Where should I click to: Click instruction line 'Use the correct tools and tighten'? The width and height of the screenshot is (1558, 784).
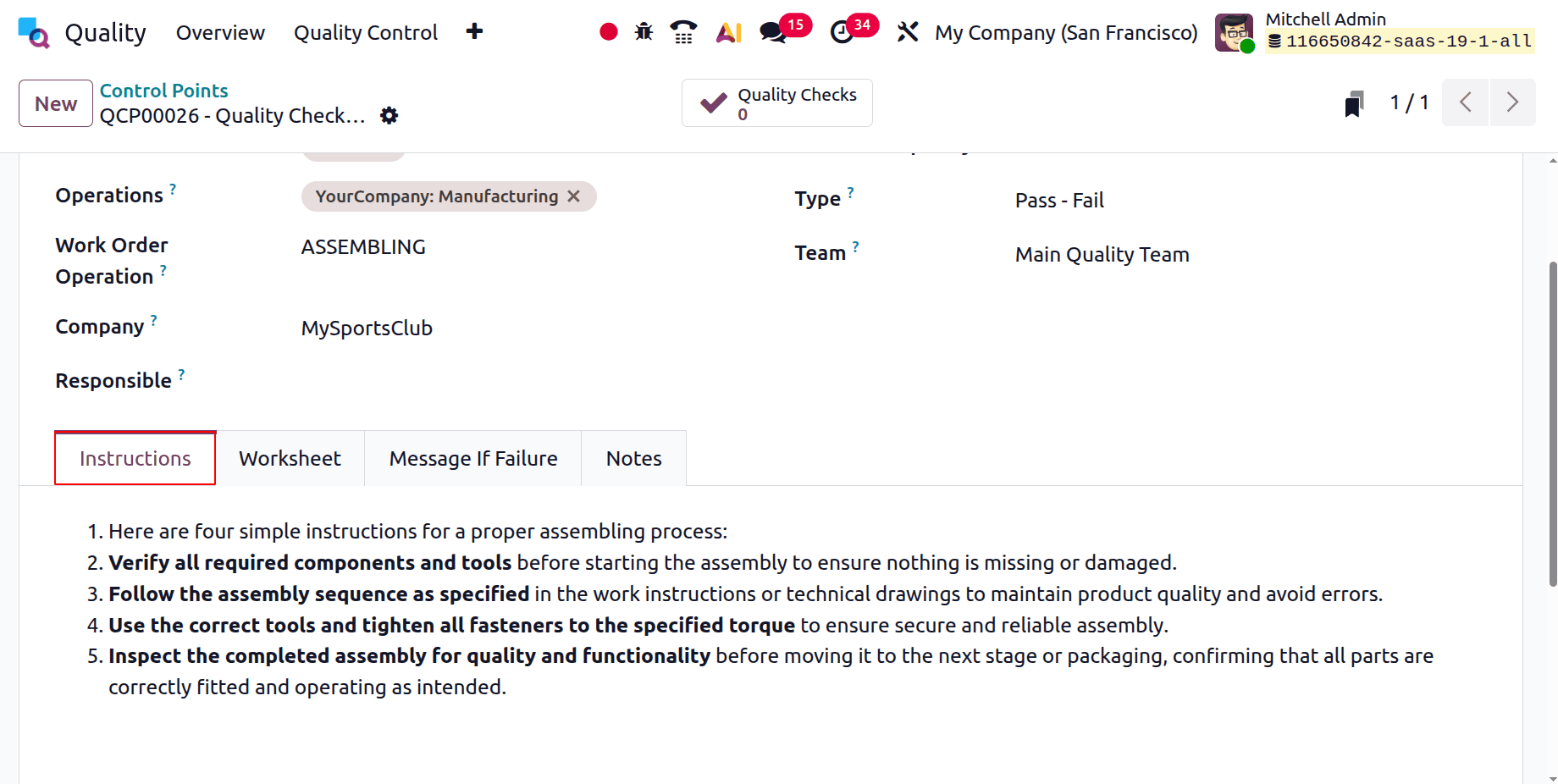(452, 626)
